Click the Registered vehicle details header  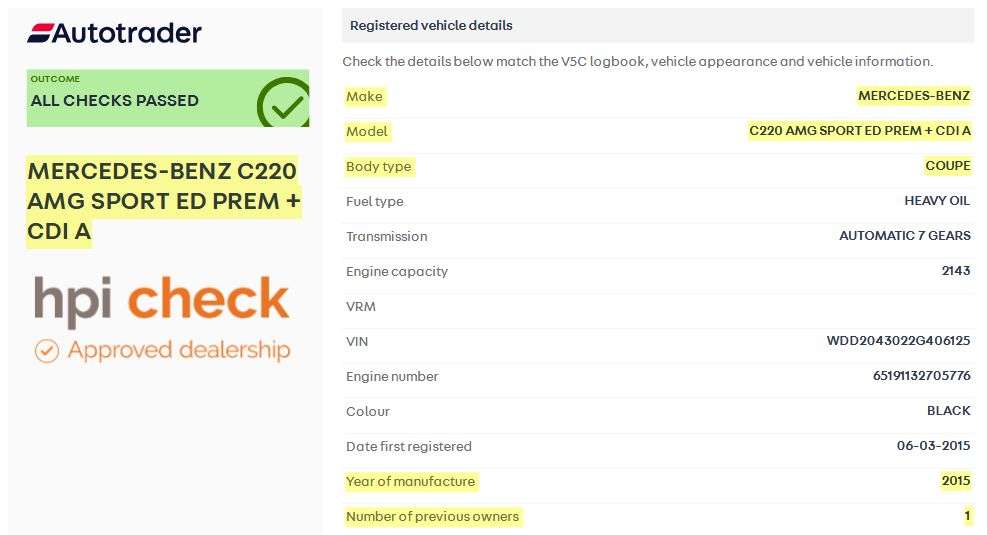click(x=431, y=25)
